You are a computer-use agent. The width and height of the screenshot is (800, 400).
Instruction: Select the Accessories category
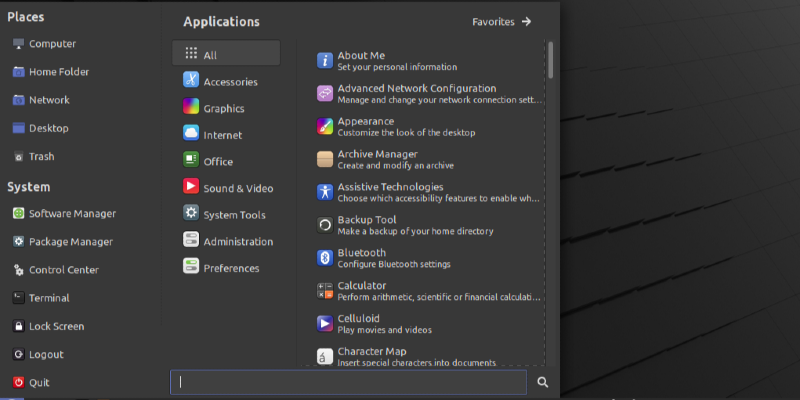pos(229,82)
